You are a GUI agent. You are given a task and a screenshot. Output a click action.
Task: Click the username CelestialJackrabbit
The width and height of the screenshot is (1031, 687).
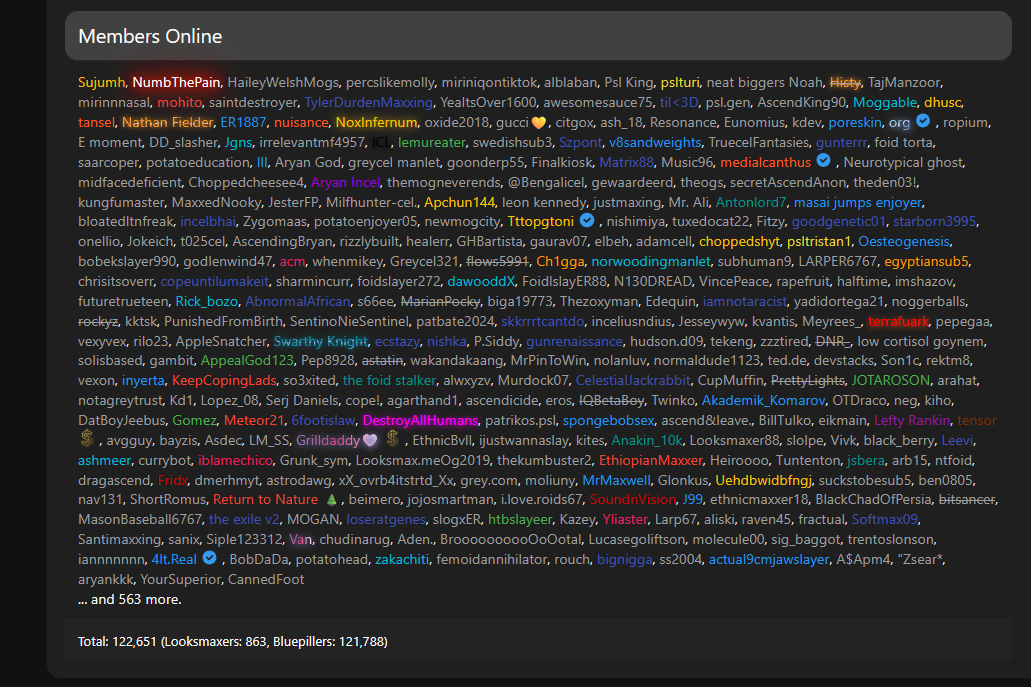point(632,380)
